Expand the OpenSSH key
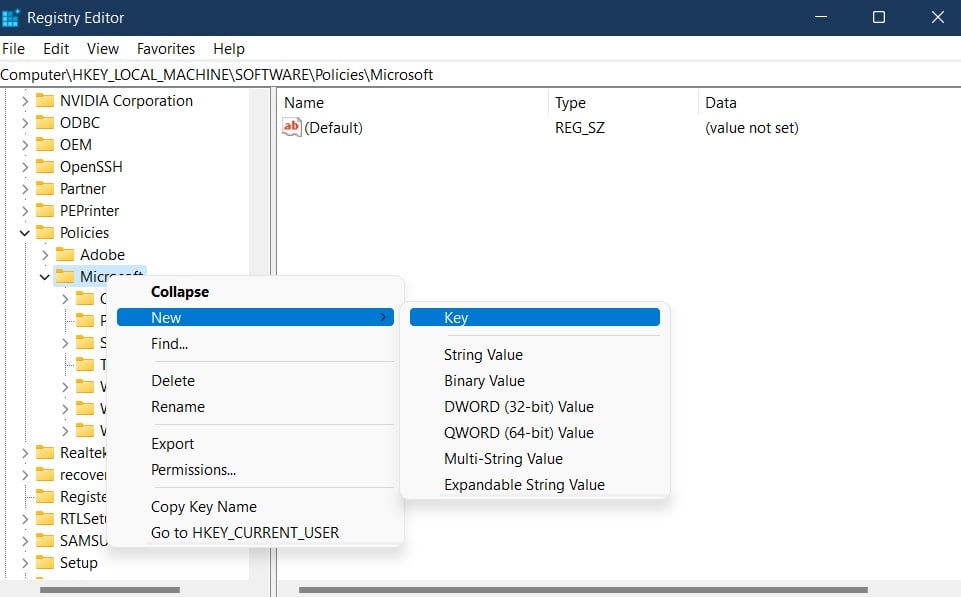This screenshot has height=597, width=961. click(25, 167)
